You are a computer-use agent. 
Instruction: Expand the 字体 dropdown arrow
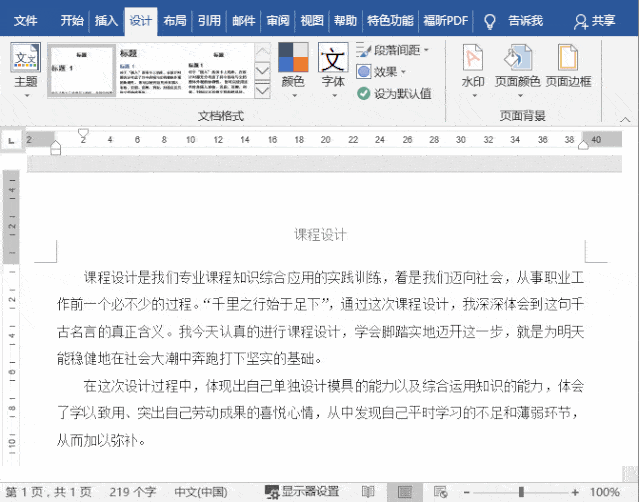(x=334, y=96)
